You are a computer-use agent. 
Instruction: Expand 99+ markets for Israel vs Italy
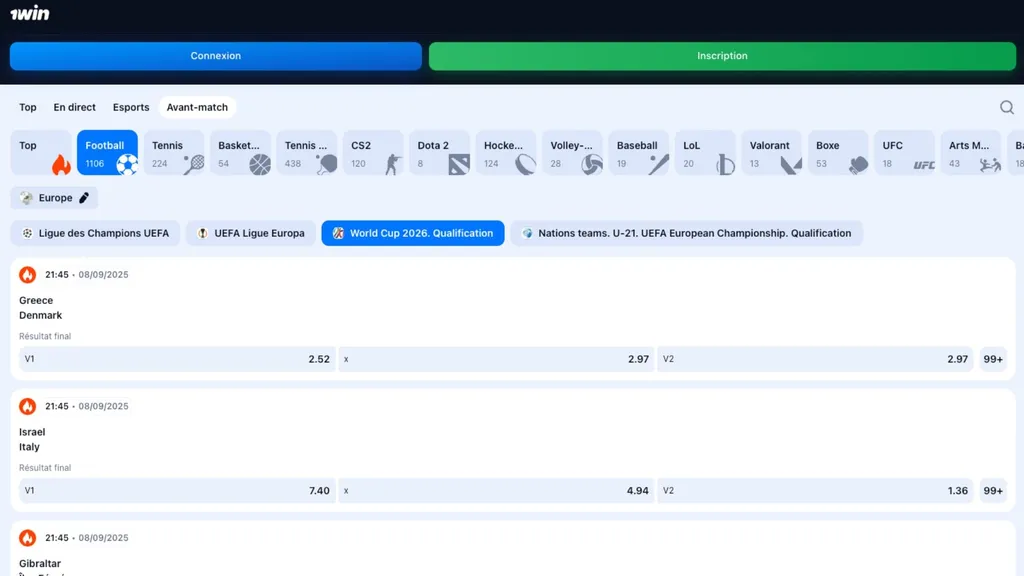(992, 491)
